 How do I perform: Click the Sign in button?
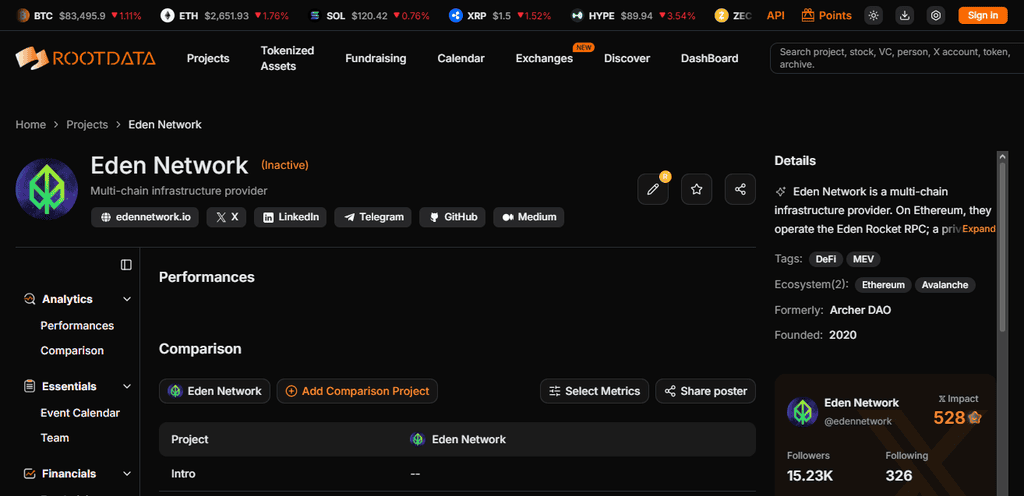tap(983, 16)
